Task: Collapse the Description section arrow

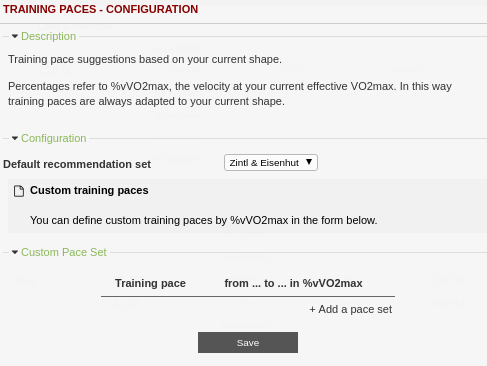Action: [x=15, y=36]
